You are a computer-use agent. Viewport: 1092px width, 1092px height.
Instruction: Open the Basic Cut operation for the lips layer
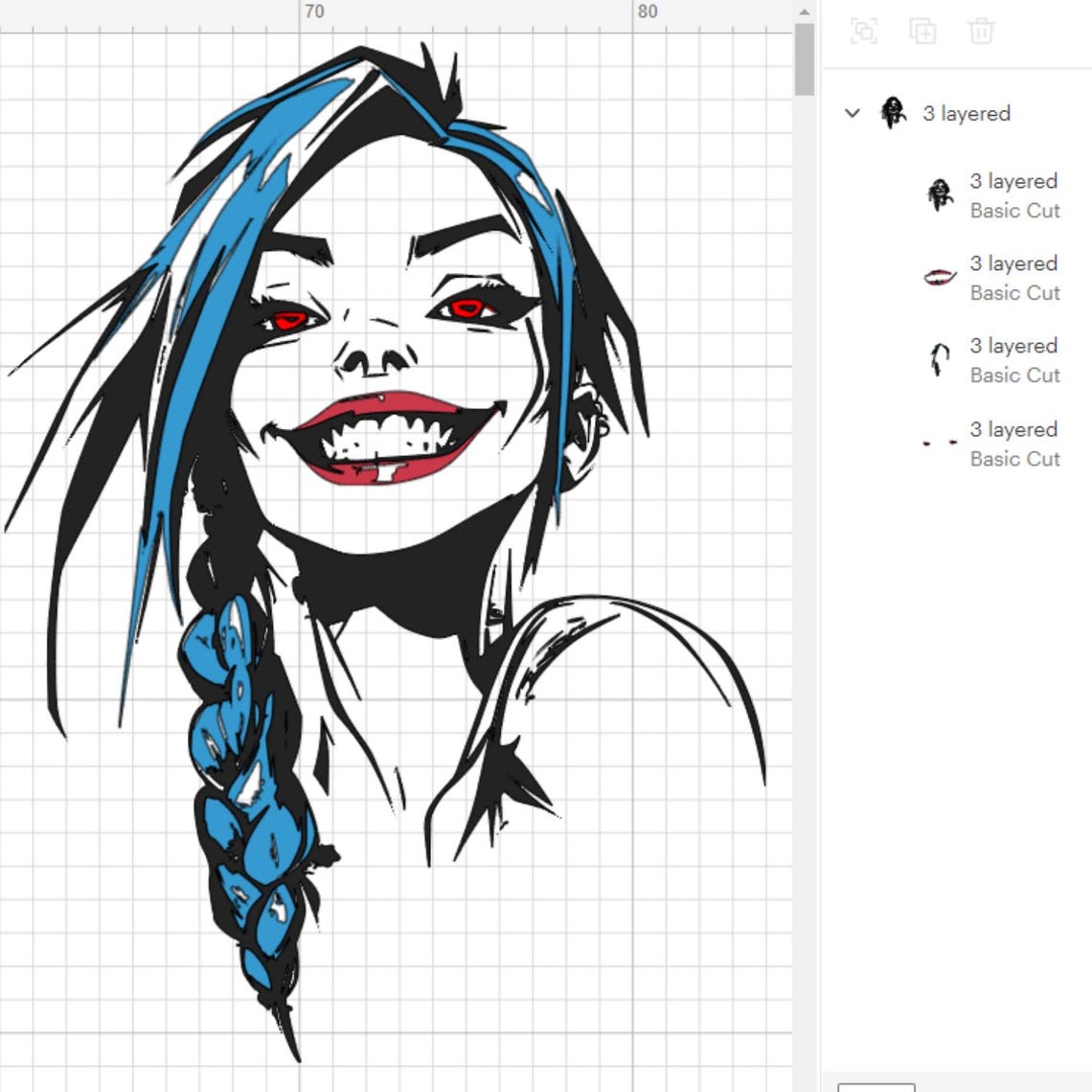point(1015,294)
